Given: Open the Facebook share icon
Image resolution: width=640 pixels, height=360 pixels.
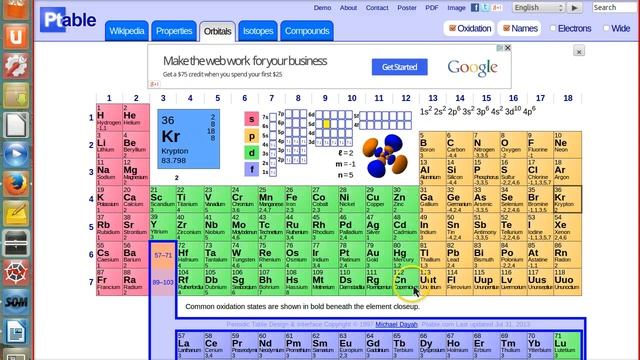Looking at the screenshot, I should point(475,7).
